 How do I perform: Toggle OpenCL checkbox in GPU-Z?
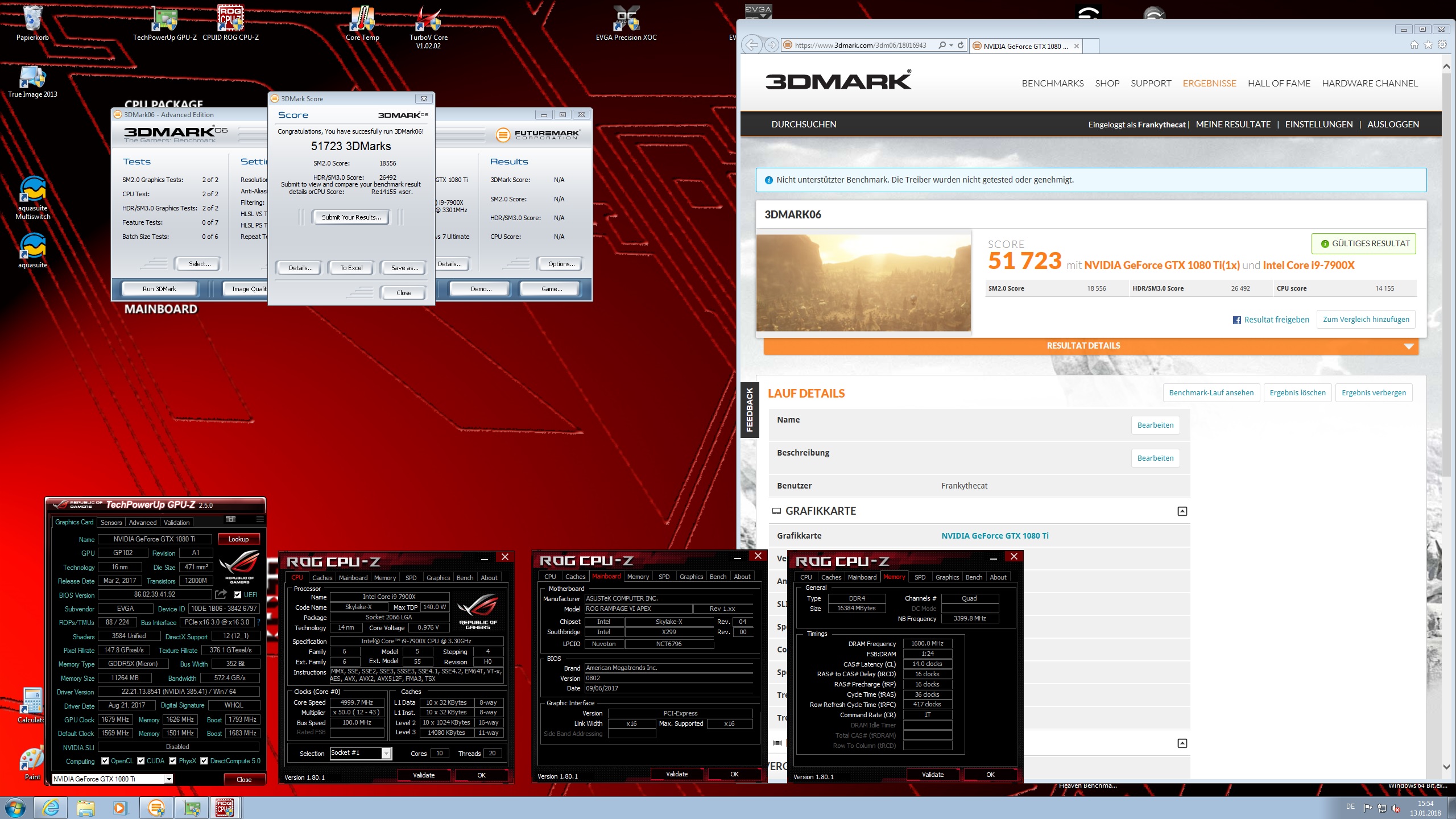(105, 761)
